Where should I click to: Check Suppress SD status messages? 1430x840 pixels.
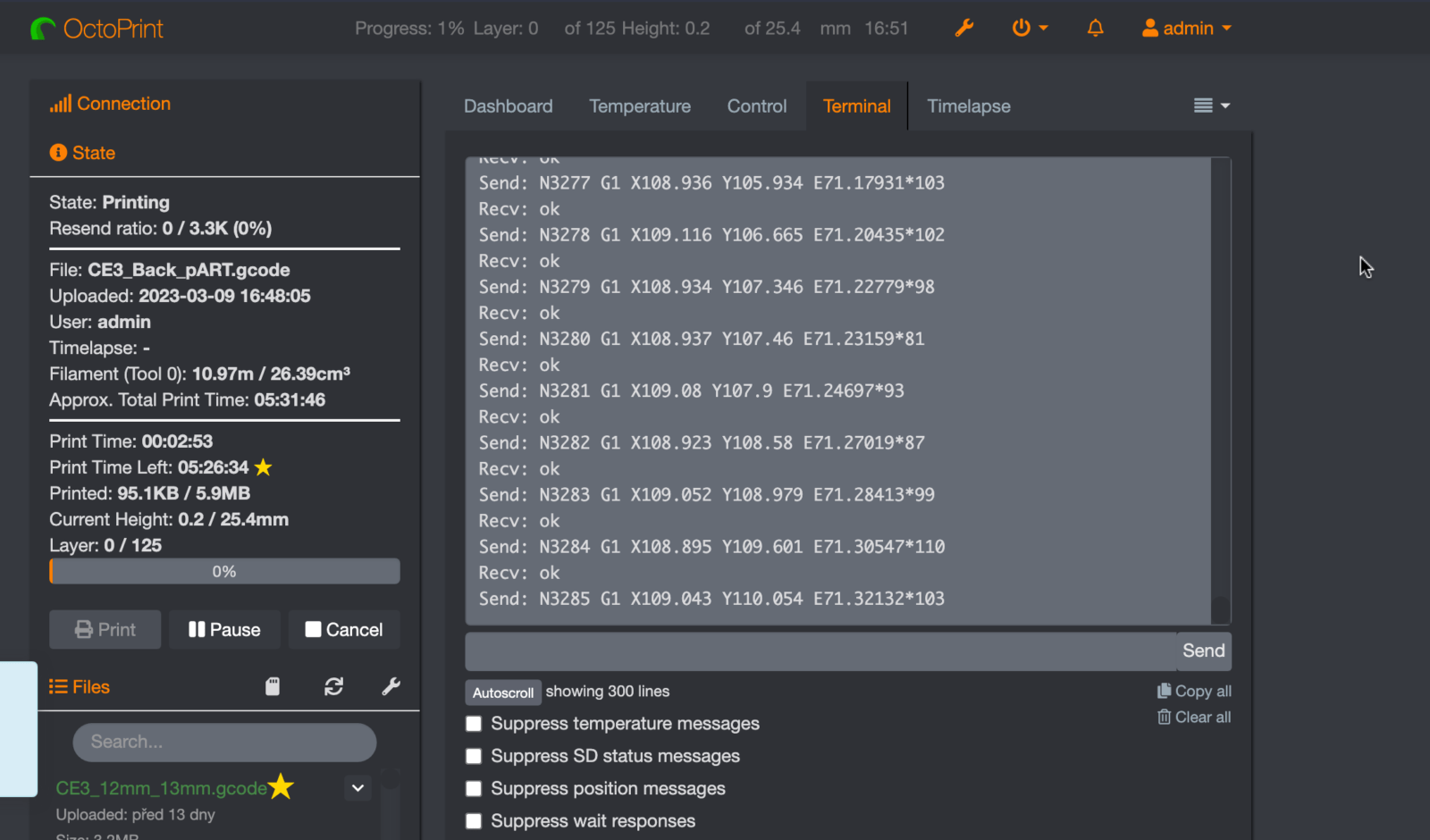474,756
